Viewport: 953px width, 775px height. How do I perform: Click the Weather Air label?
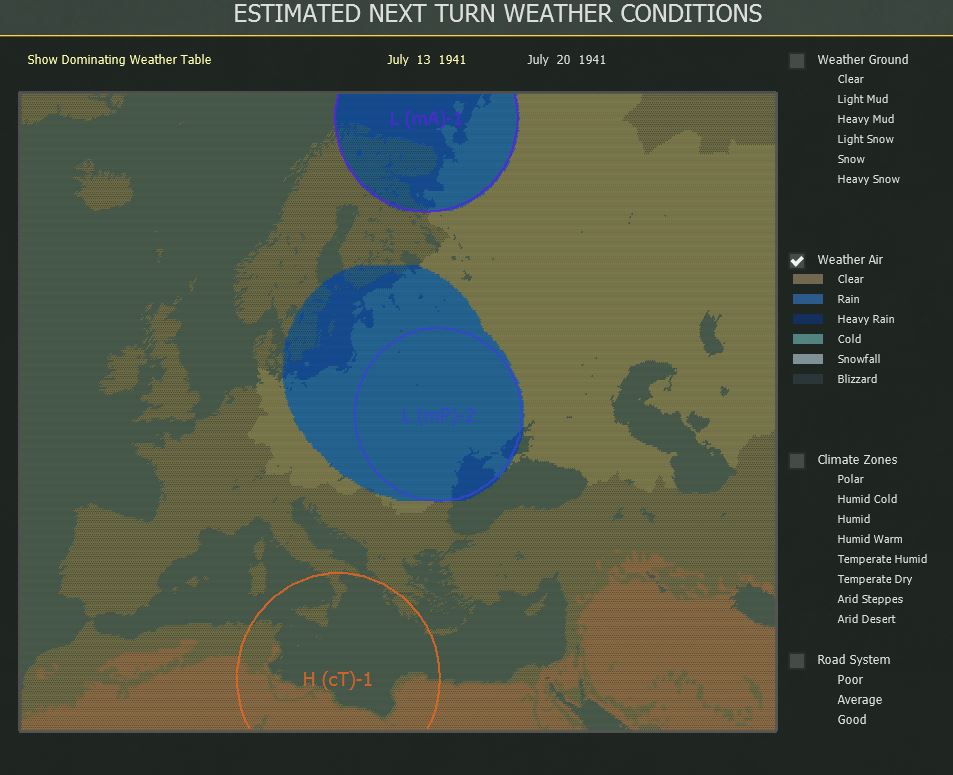click(x=850, y=260)
